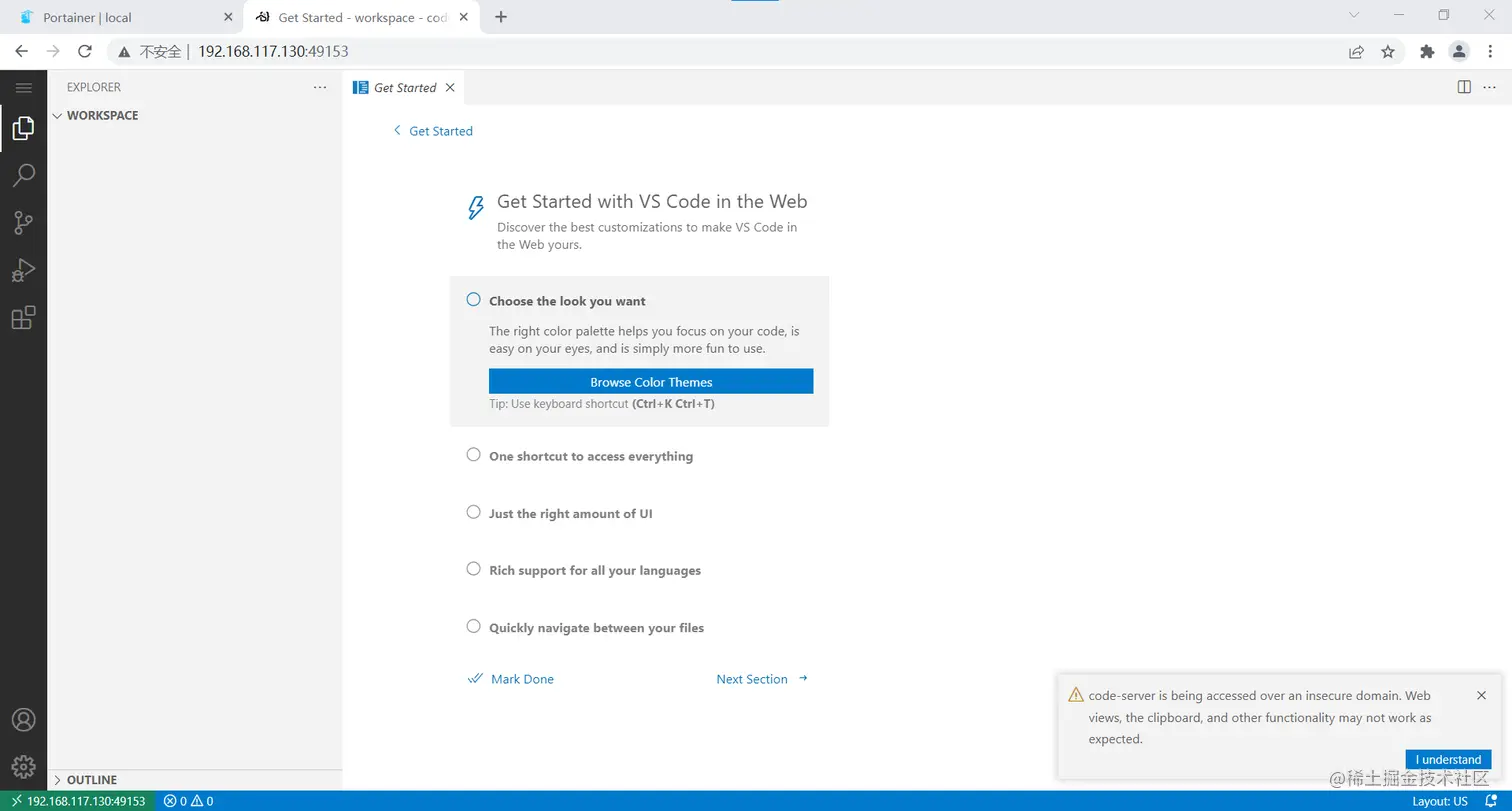Open the application hamburger menu
This screenshot has height=811, width=1512.
(24, 88)
